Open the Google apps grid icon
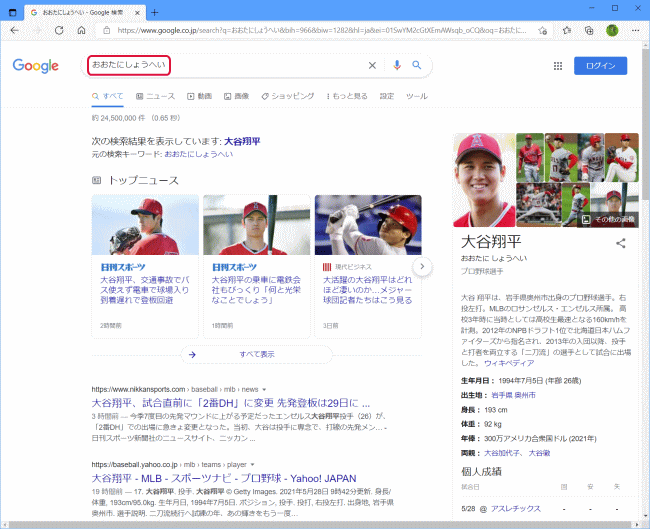Viewport: 650px width, 529px height. click(x=558, y=66)
